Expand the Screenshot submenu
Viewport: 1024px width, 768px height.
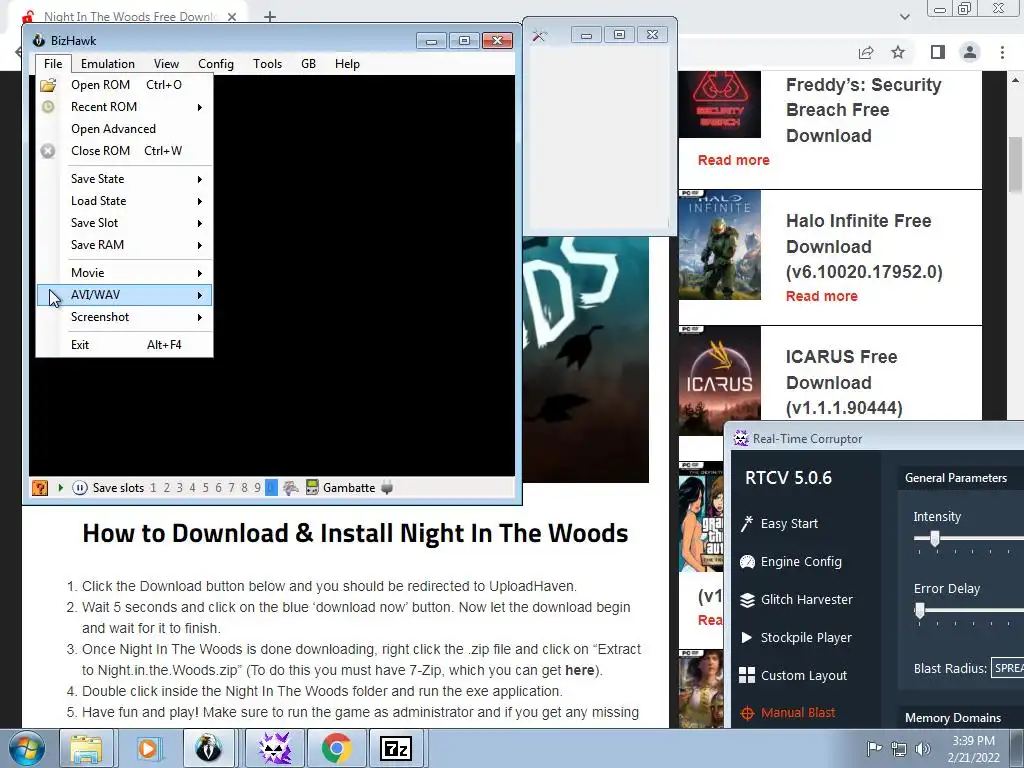[124, 317]
